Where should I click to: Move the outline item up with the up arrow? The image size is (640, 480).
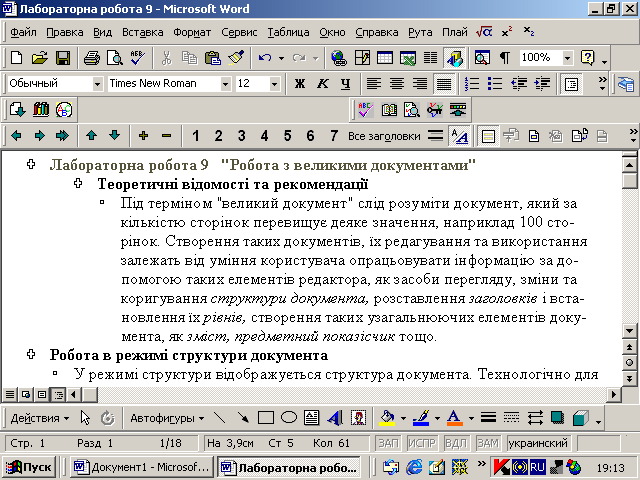pos(90,135)
